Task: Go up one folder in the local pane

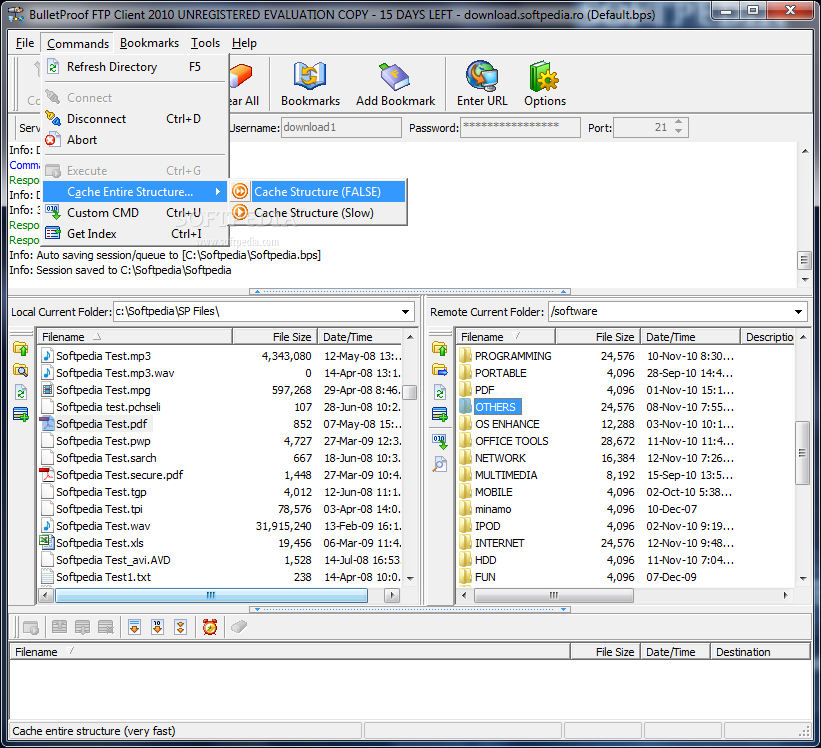Action: pyautogui.click(x=21, y=349)
